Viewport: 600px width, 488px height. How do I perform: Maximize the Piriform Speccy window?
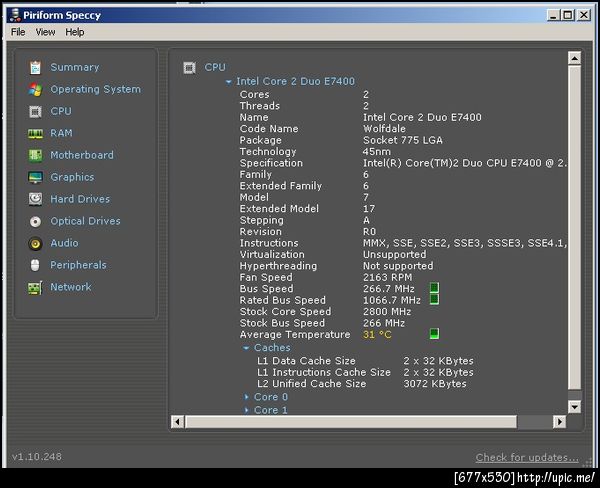click(x=568, y=15)
